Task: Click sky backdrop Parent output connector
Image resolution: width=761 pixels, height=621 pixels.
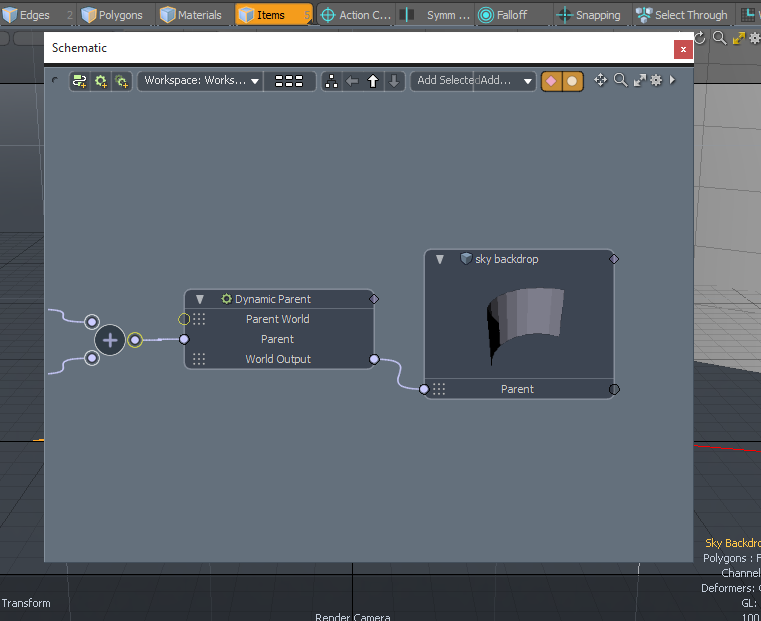Action: coord(614,389)
